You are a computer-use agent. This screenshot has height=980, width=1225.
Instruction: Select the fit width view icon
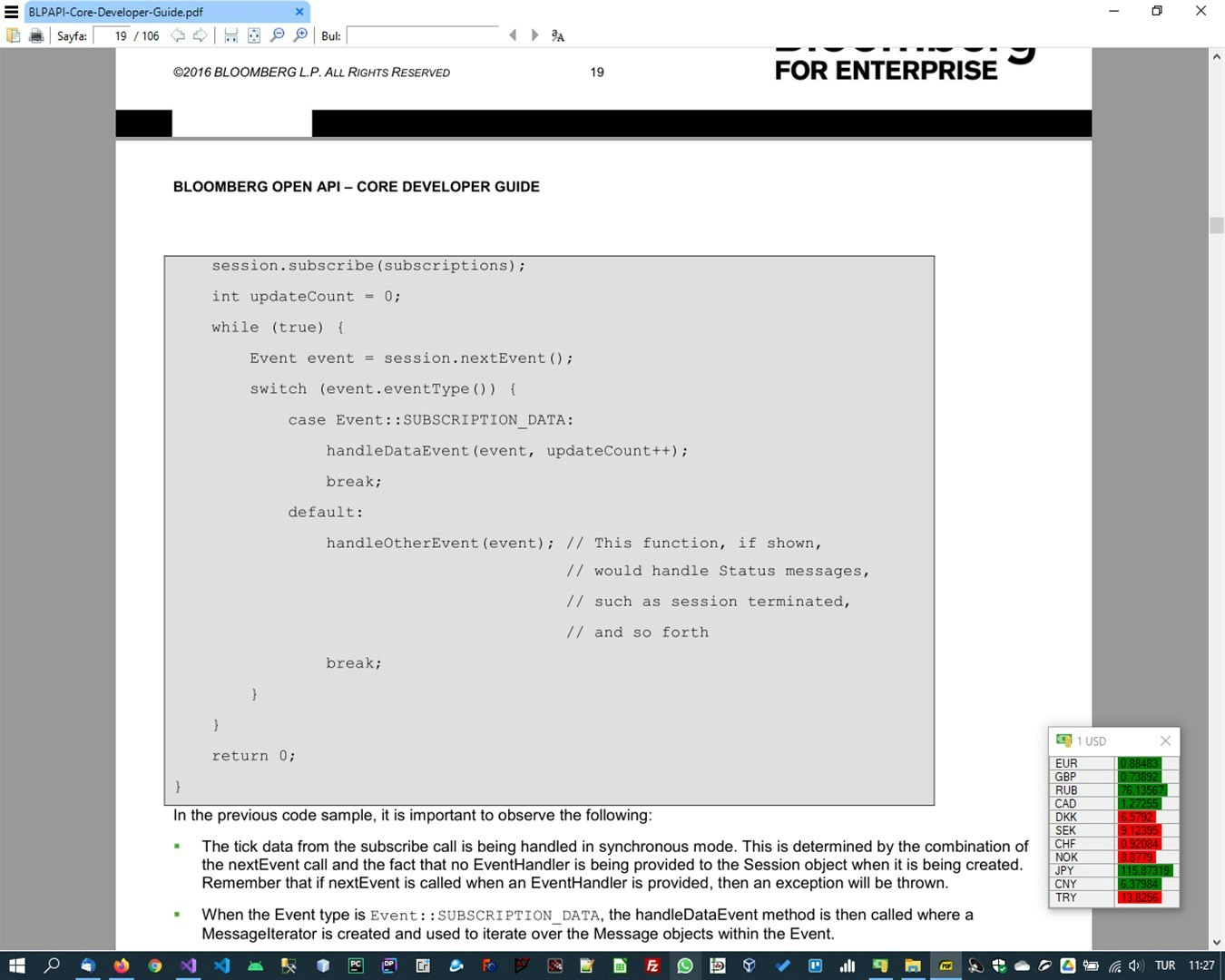(x=230, y=35)
